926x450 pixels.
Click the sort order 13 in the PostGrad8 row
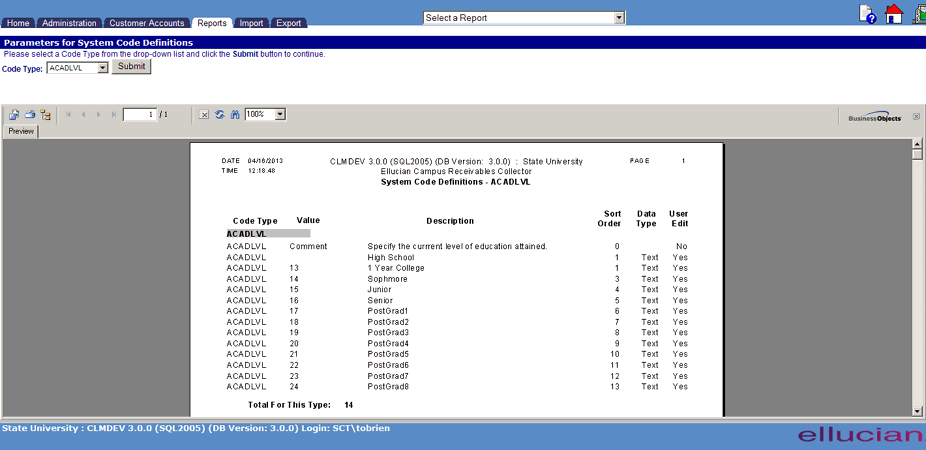tap(614, 386)
